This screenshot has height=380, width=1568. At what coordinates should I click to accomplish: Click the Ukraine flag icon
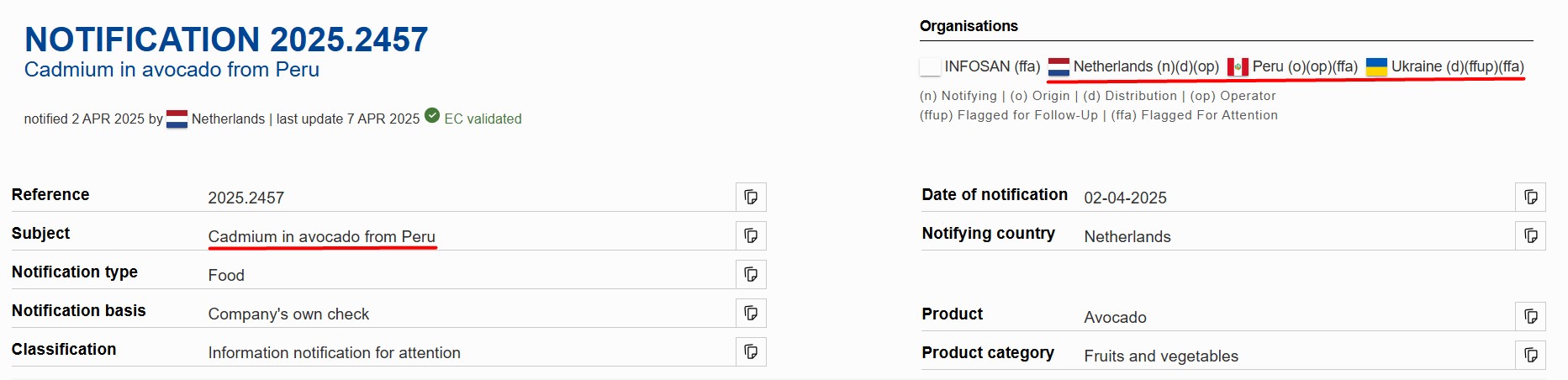coord(1376,66)
